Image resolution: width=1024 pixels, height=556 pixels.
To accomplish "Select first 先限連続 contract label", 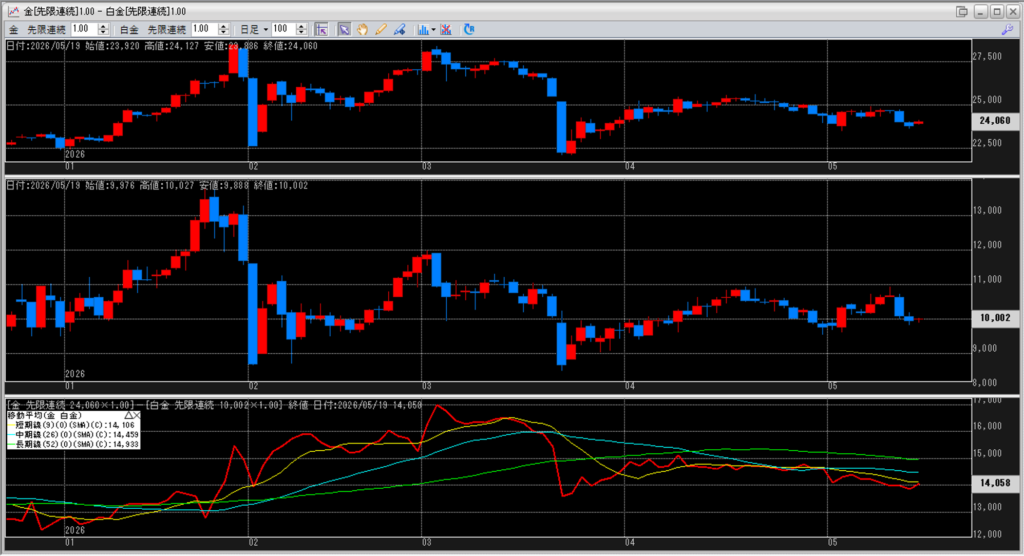I will pyautogui.click(x=46, y=29).
